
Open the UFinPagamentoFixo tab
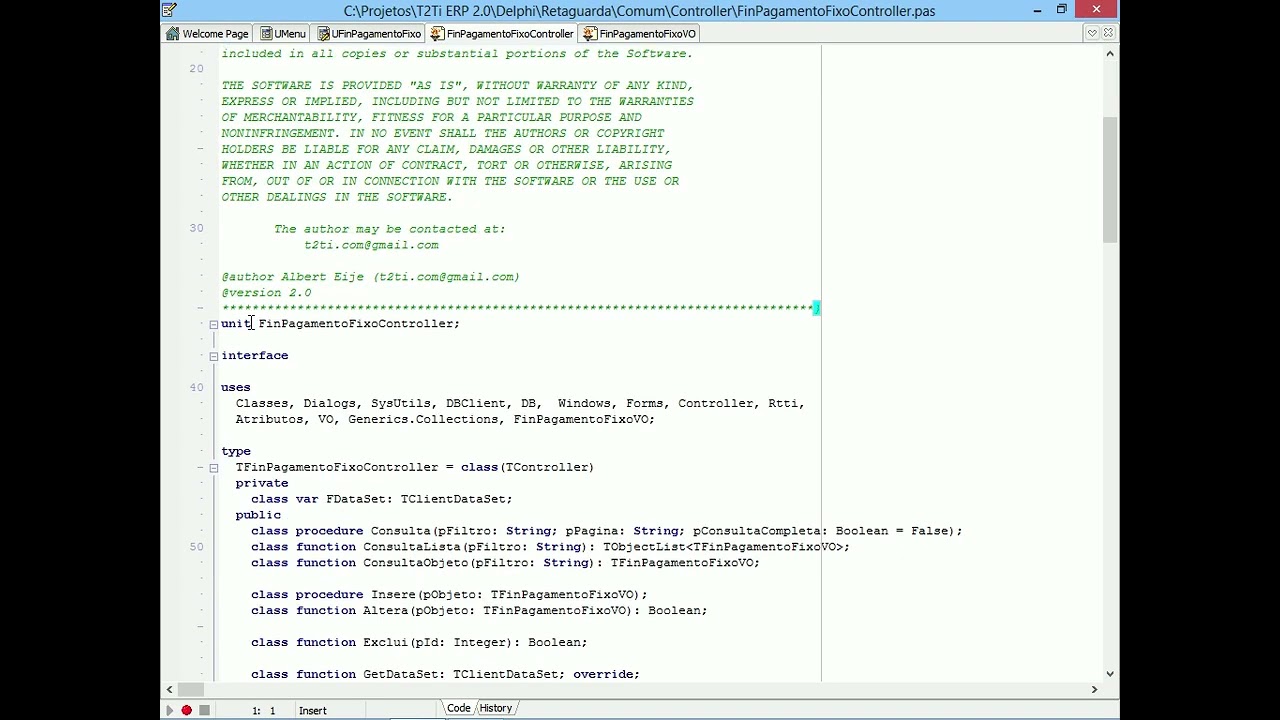[x=369, y=34]
